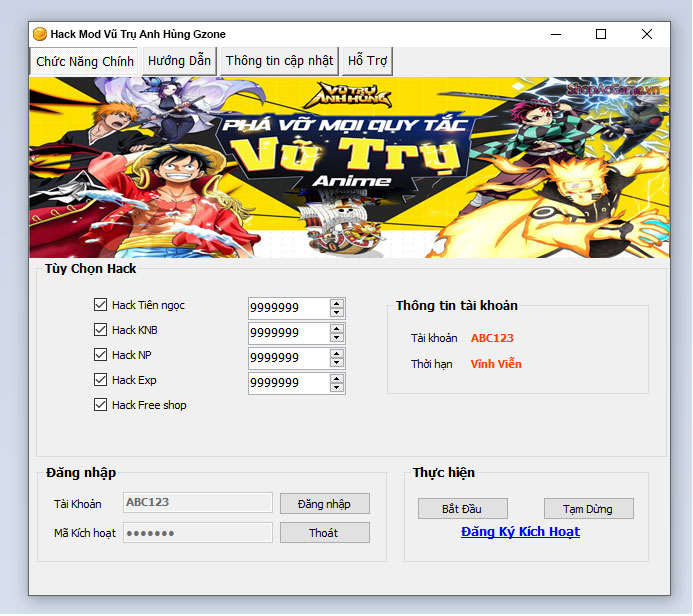The image size is (693, 616).
Task: Click the Bắt Đầu button
Action: coord(462,509)
